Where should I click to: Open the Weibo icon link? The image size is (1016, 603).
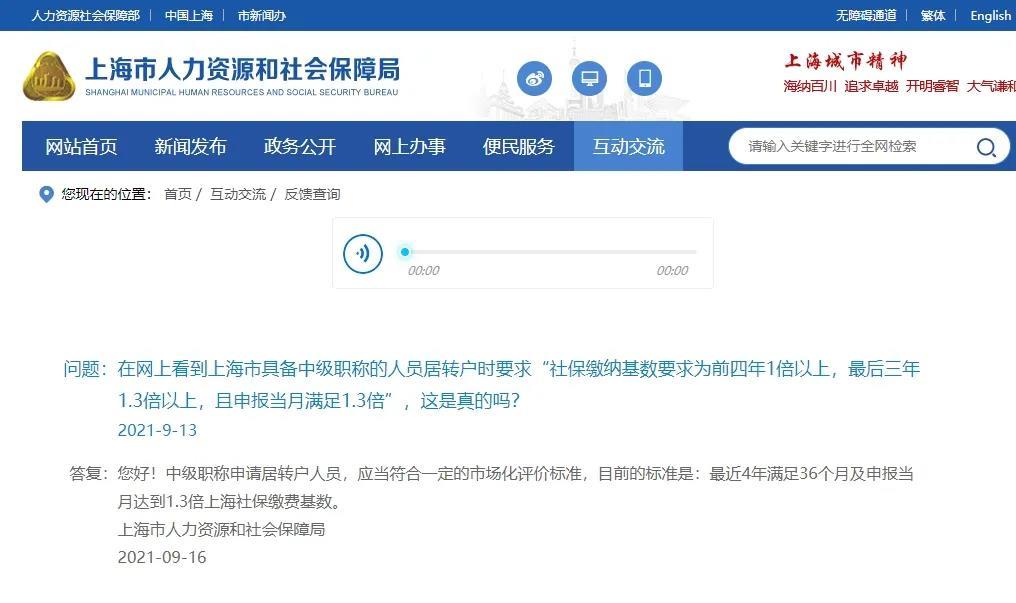(x=535, y=79)
